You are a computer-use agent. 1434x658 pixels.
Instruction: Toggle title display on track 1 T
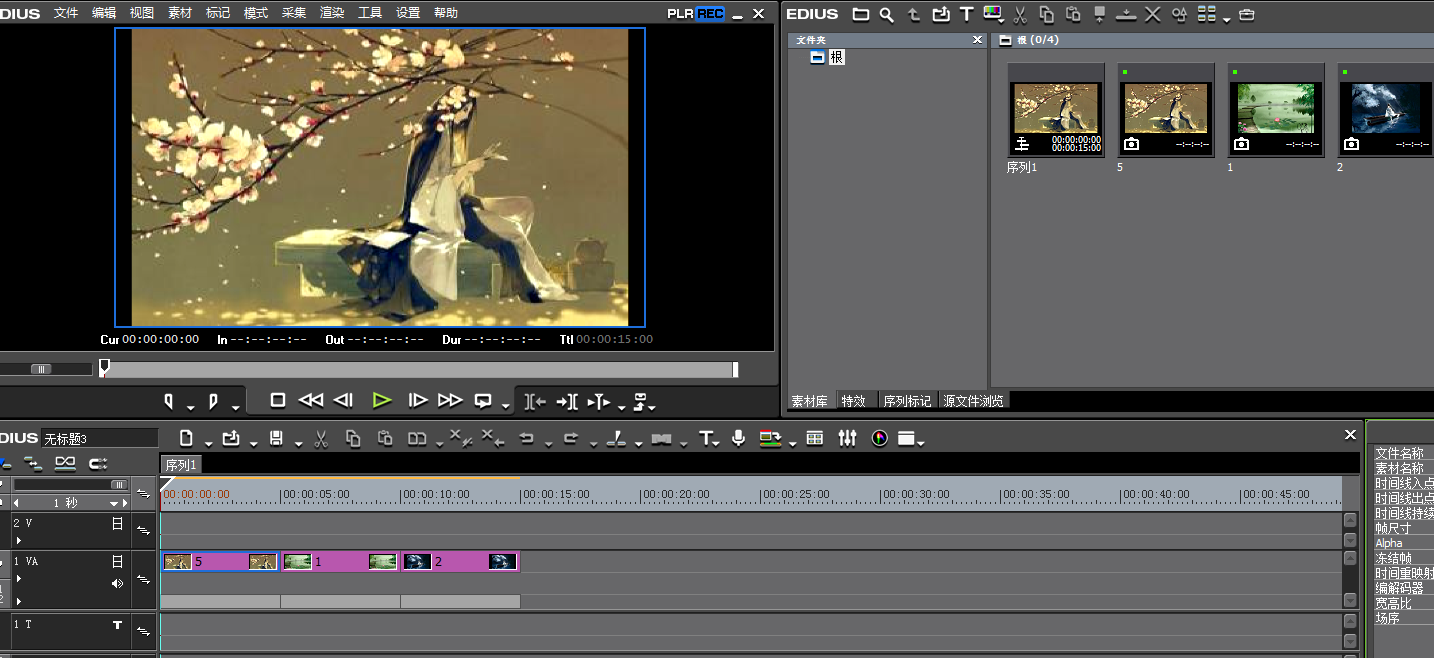(x=117, y=625)
